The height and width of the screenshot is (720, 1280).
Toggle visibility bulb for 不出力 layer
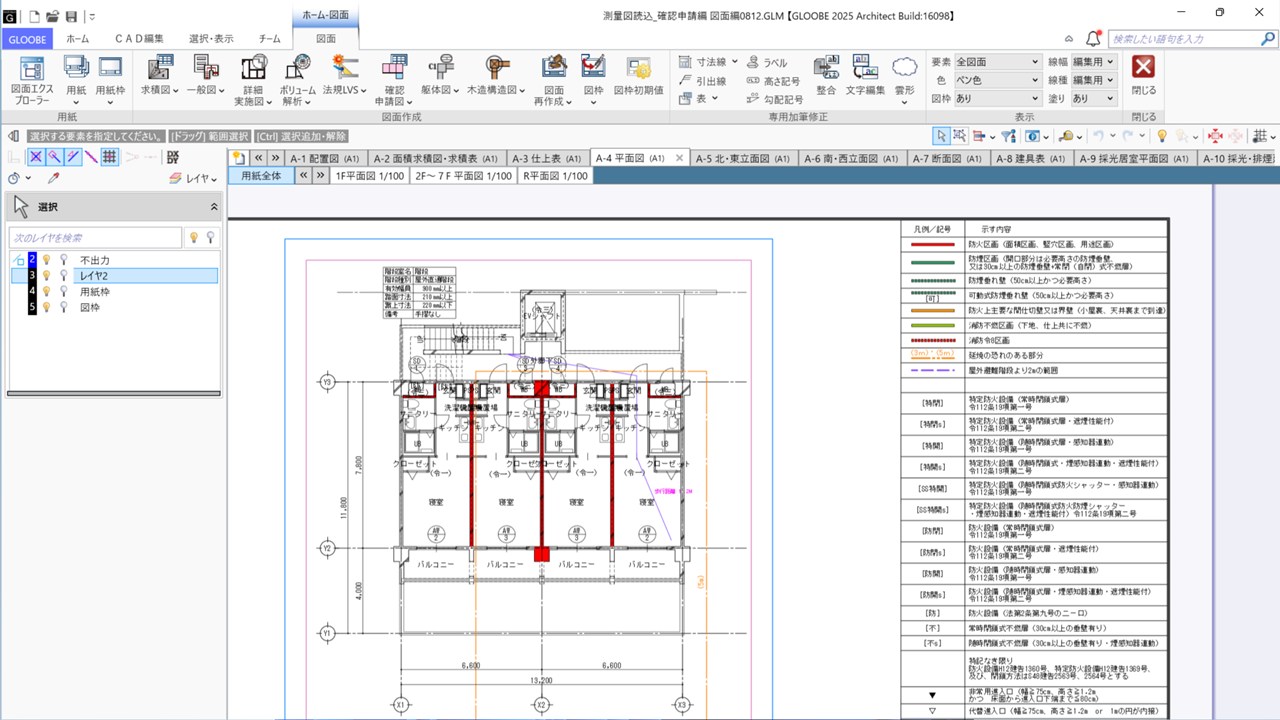pos(46,260)
